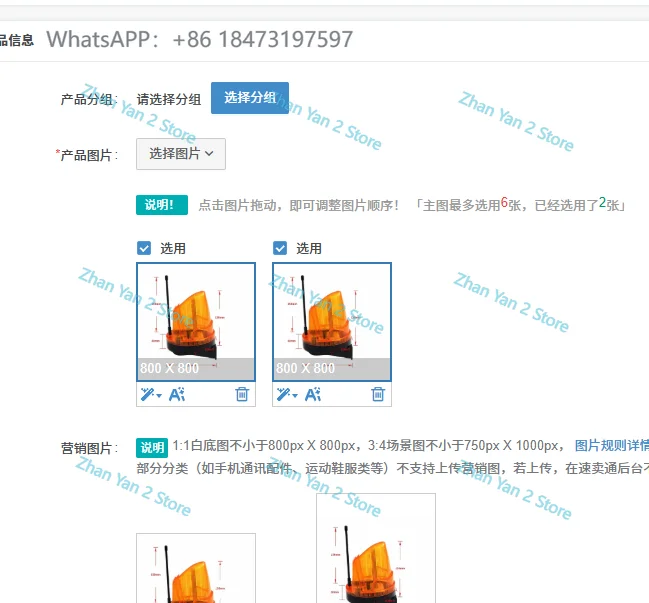The image size is (649, 603).
Task: Click the 产品分组 field label
Action: pyautogui.click(x=89, y=99)
